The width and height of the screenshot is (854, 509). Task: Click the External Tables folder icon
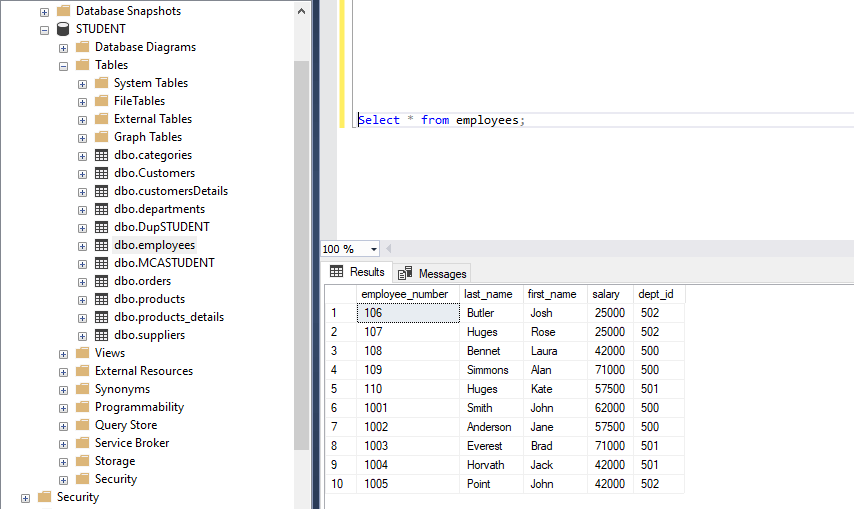[x=101, y=119]
